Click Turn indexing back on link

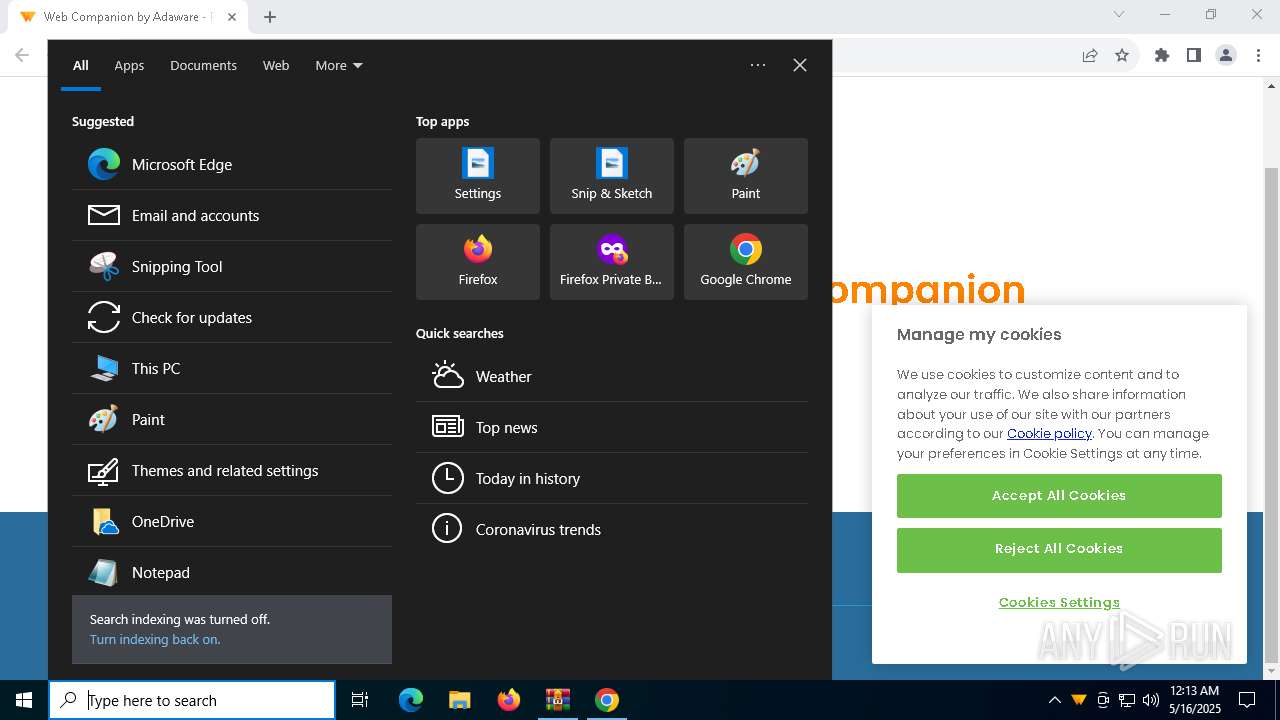click(155, 639)
